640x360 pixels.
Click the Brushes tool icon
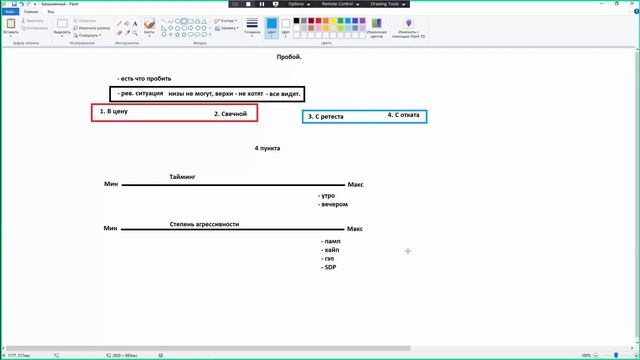pos(149,23)
